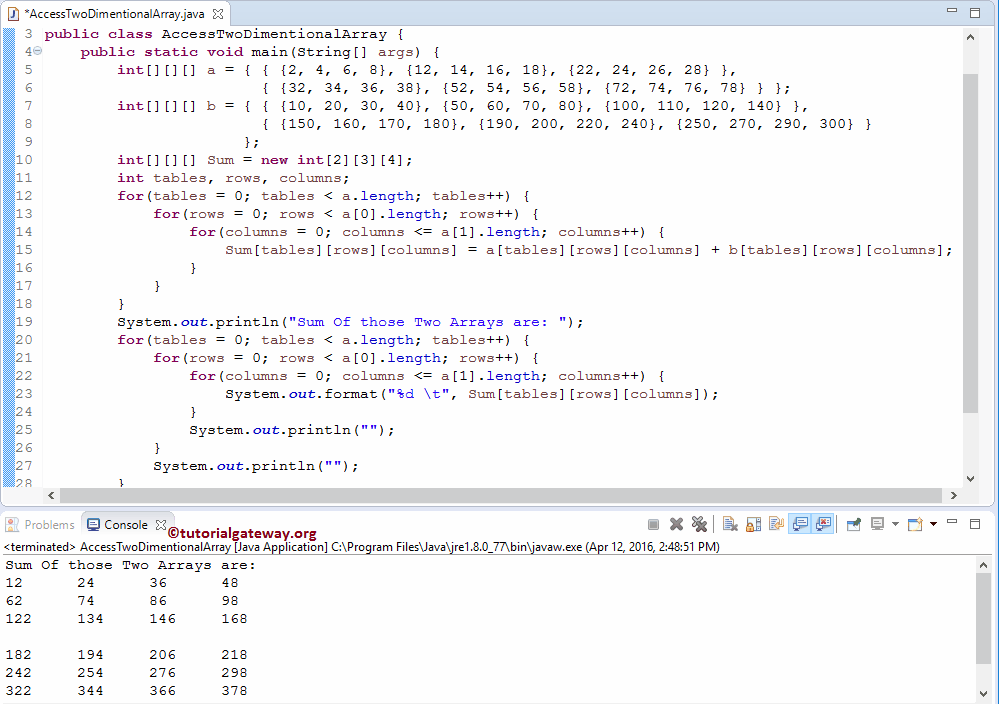The width and height of the screenshot is (999, 704).
Task: Expand the Open Console dropdown arrow
Action: pyautogui.click(x=934, y=524)
